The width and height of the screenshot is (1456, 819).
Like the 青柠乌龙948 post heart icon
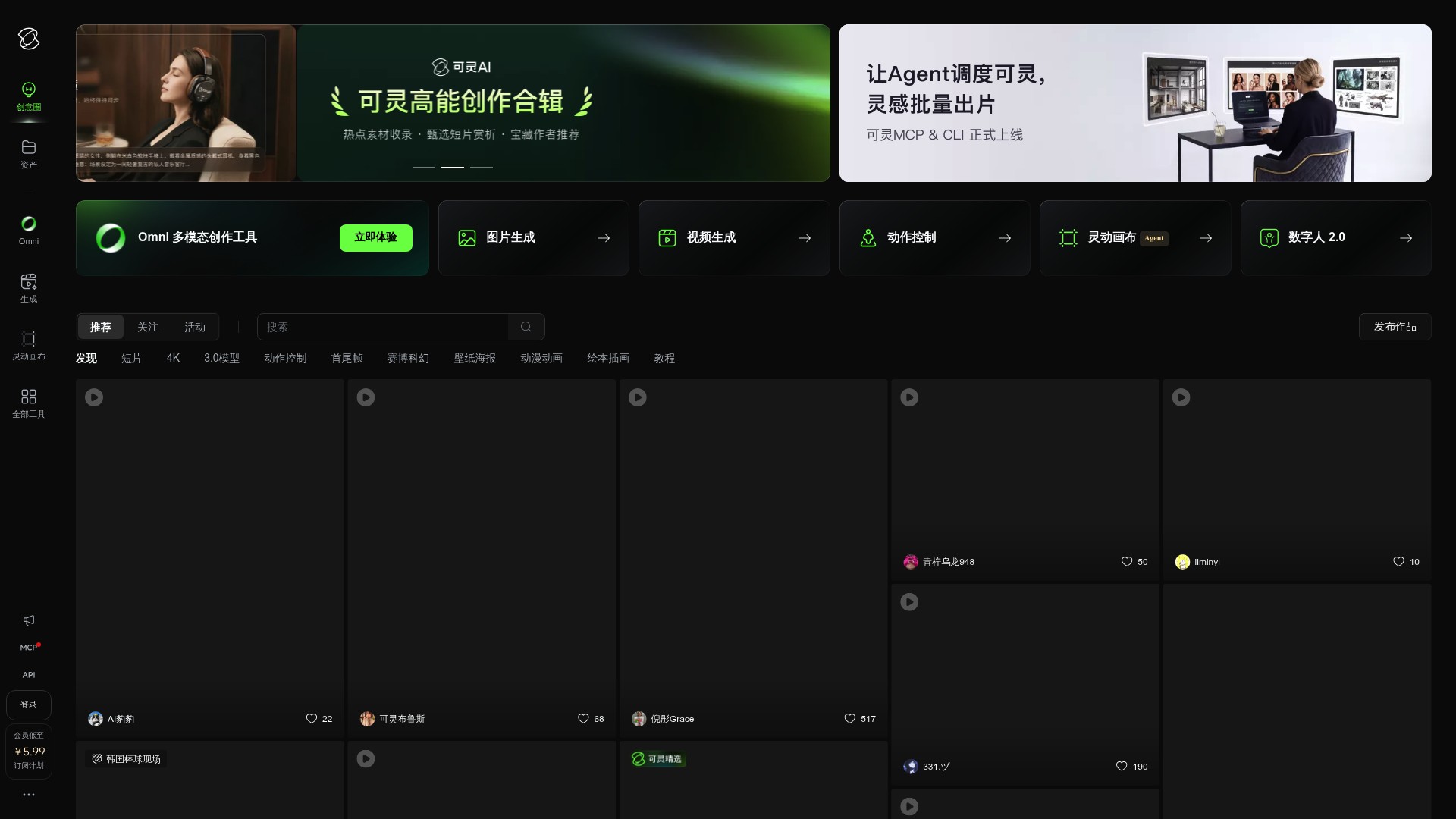coord(1127,561)
